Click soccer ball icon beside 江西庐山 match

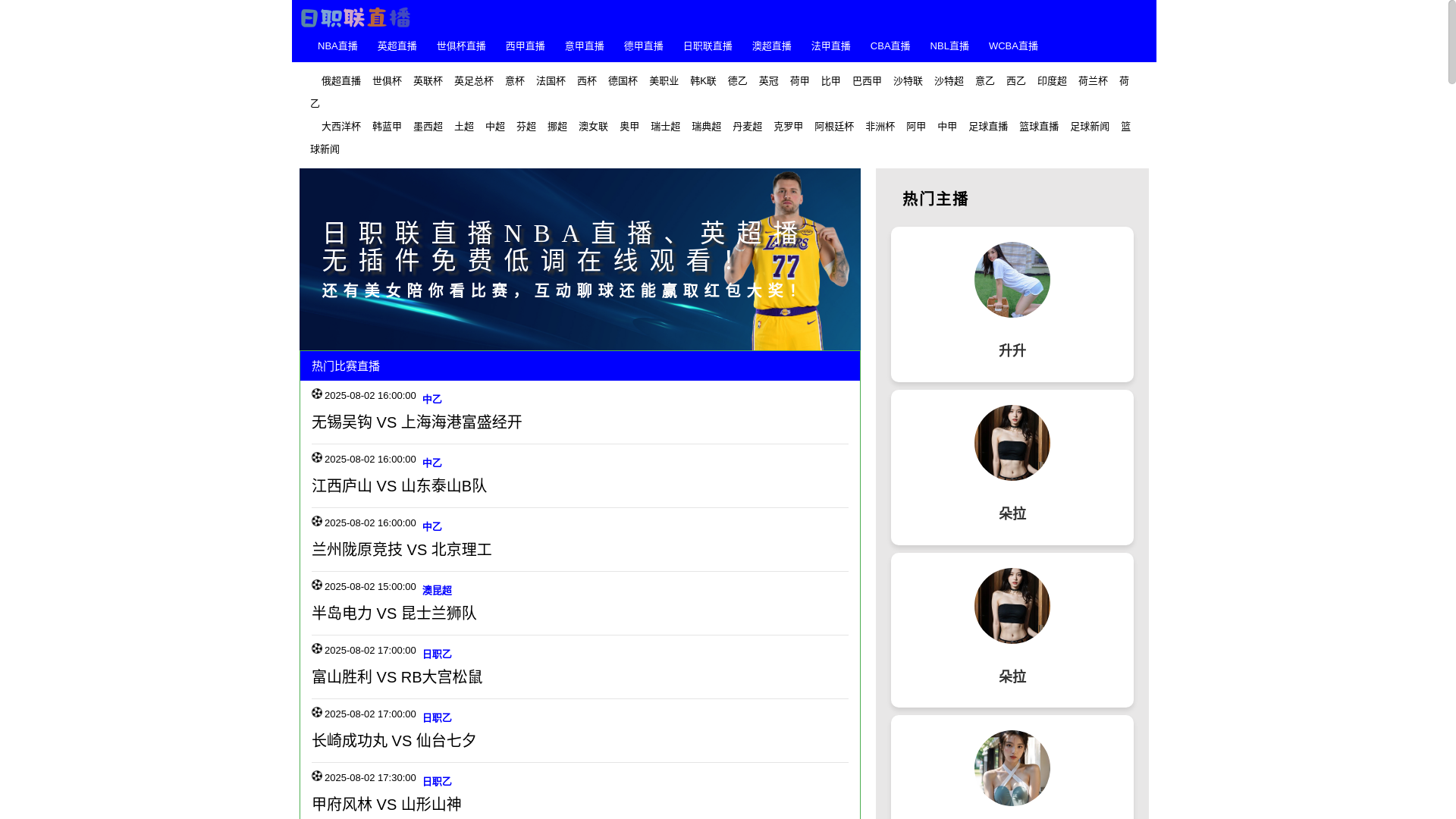coord(317,457)
